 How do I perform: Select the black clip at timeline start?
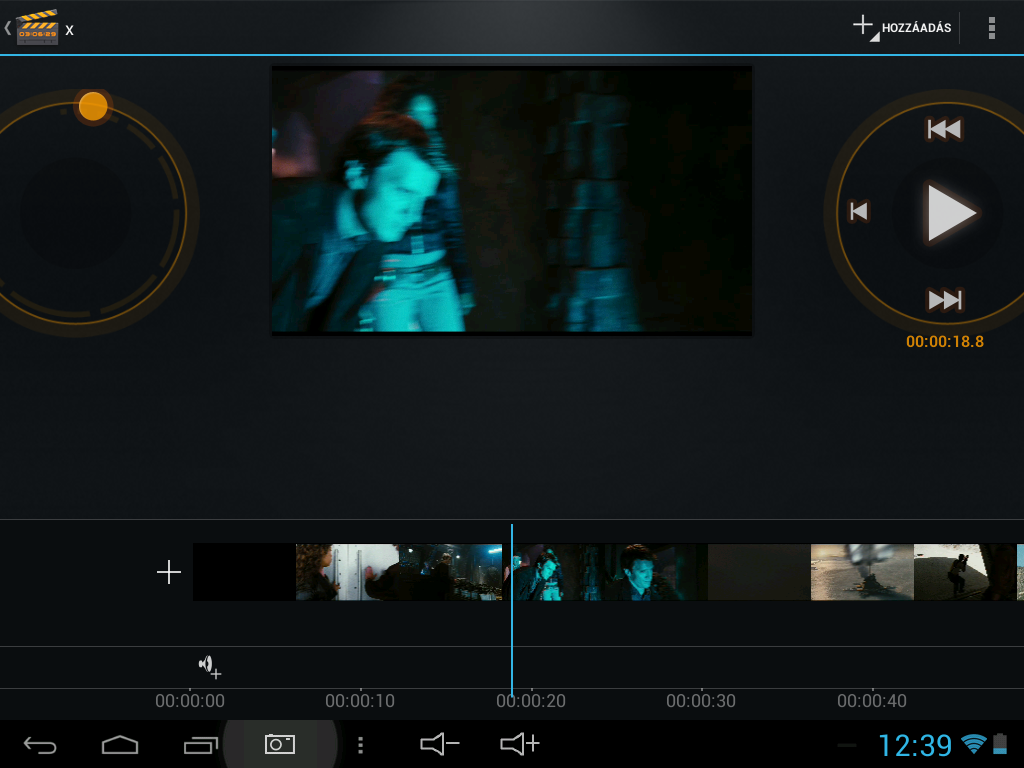(244, 572)
